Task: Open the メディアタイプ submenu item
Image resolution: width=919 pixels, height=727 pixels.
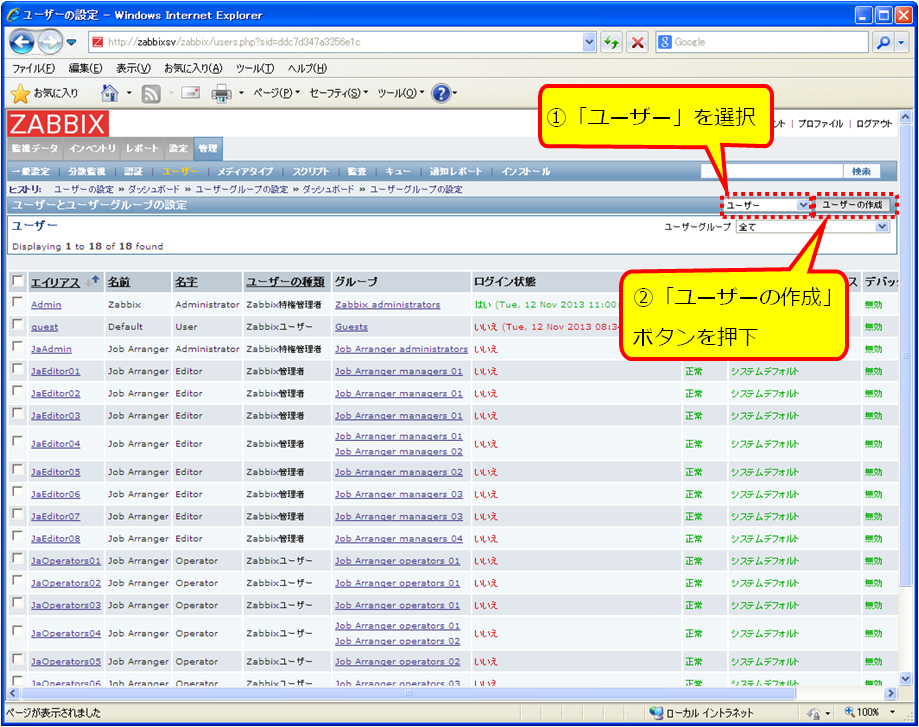Action: tap(245, 171)
